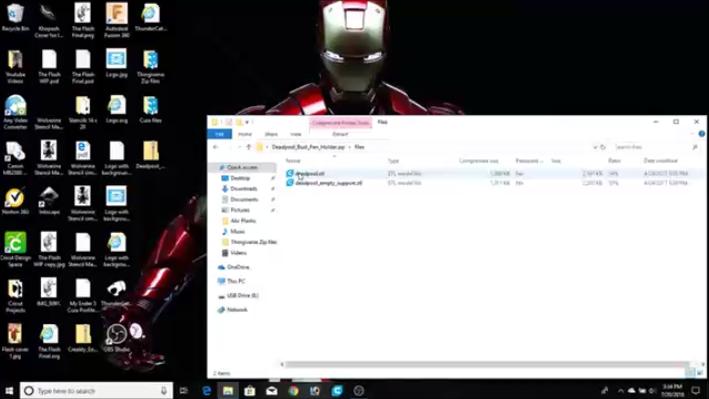Screen dimensions: 709x399
Task: Go back with the Explorer back arrow
Action: tap(216, 147)
